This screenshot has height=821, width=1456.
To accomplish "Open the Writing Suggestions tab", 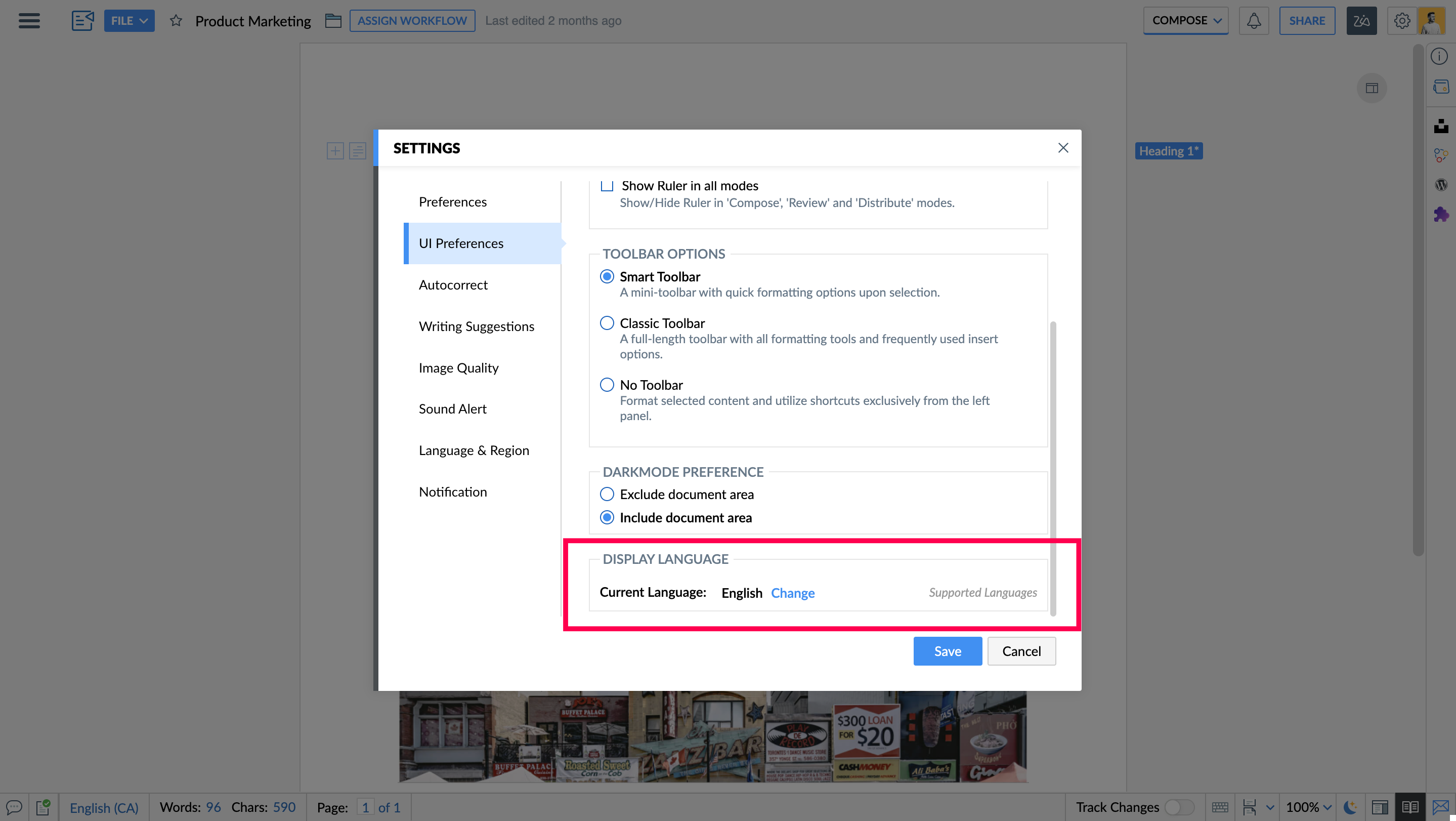I will click(x=482, y=326).
